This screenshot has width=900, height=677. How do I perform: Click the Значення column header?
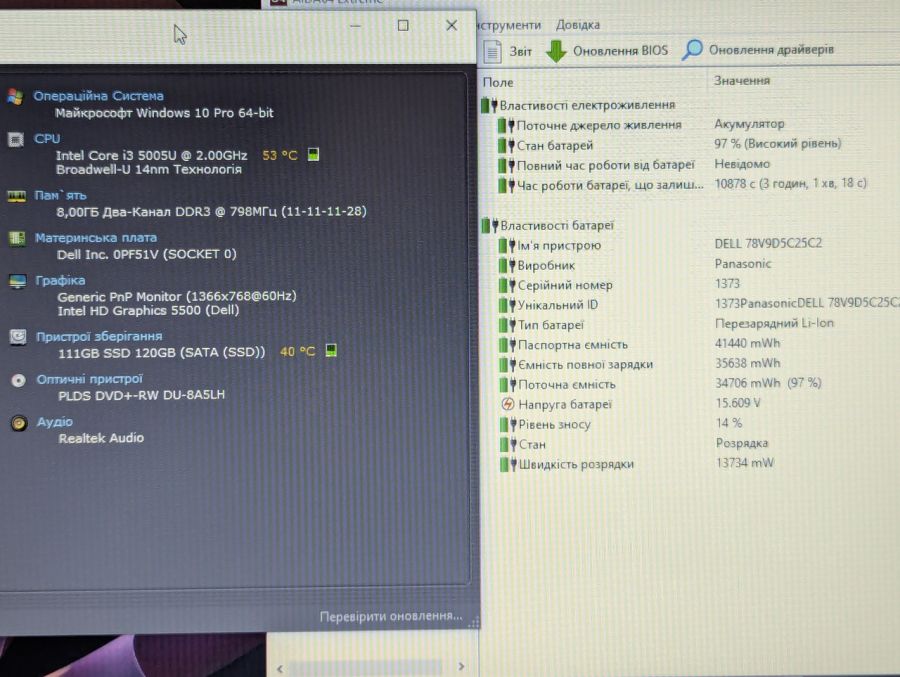[x=742, y=80]
